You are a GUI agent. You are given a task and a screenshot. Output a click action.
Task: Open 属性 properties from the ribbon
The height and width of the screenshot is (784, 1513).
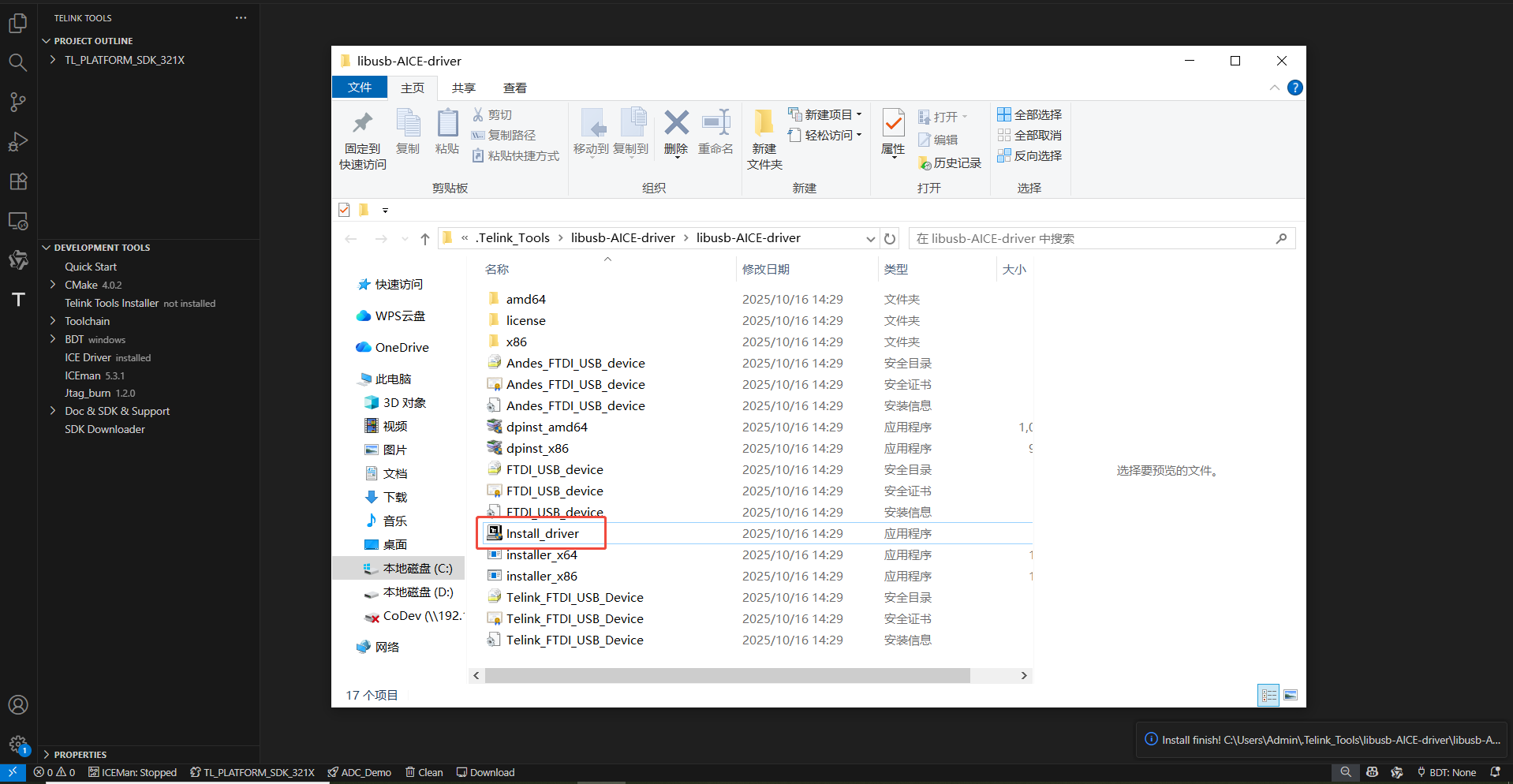pos(891,134)
